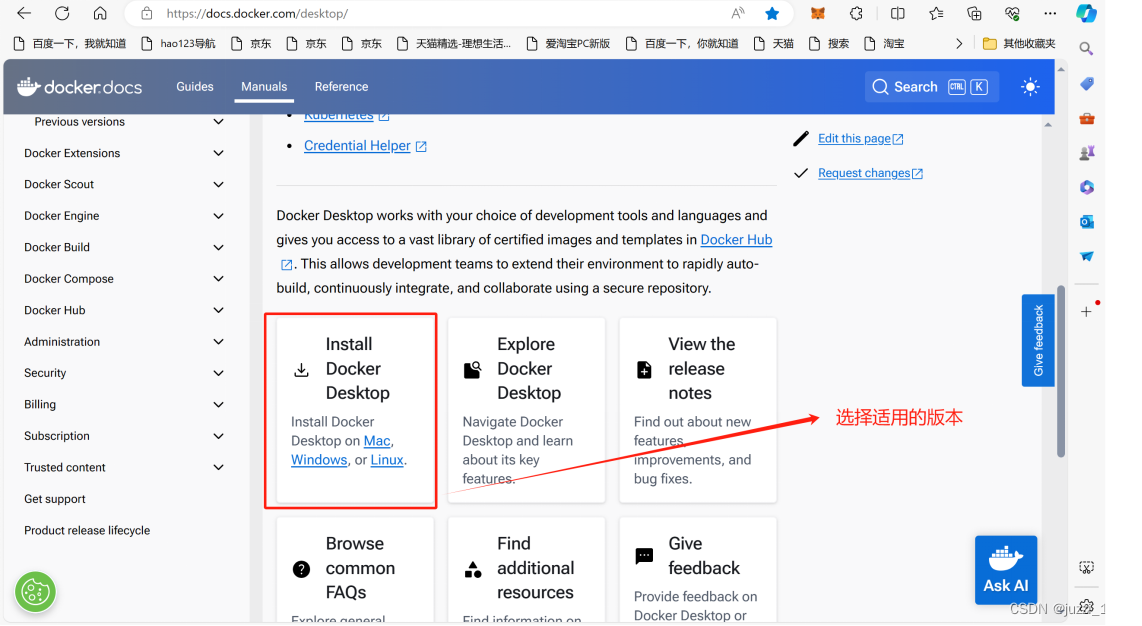The height and width of the screenshot is (626, 1142).
Task: Open browser essentials heart icon
Action: 1012,13
